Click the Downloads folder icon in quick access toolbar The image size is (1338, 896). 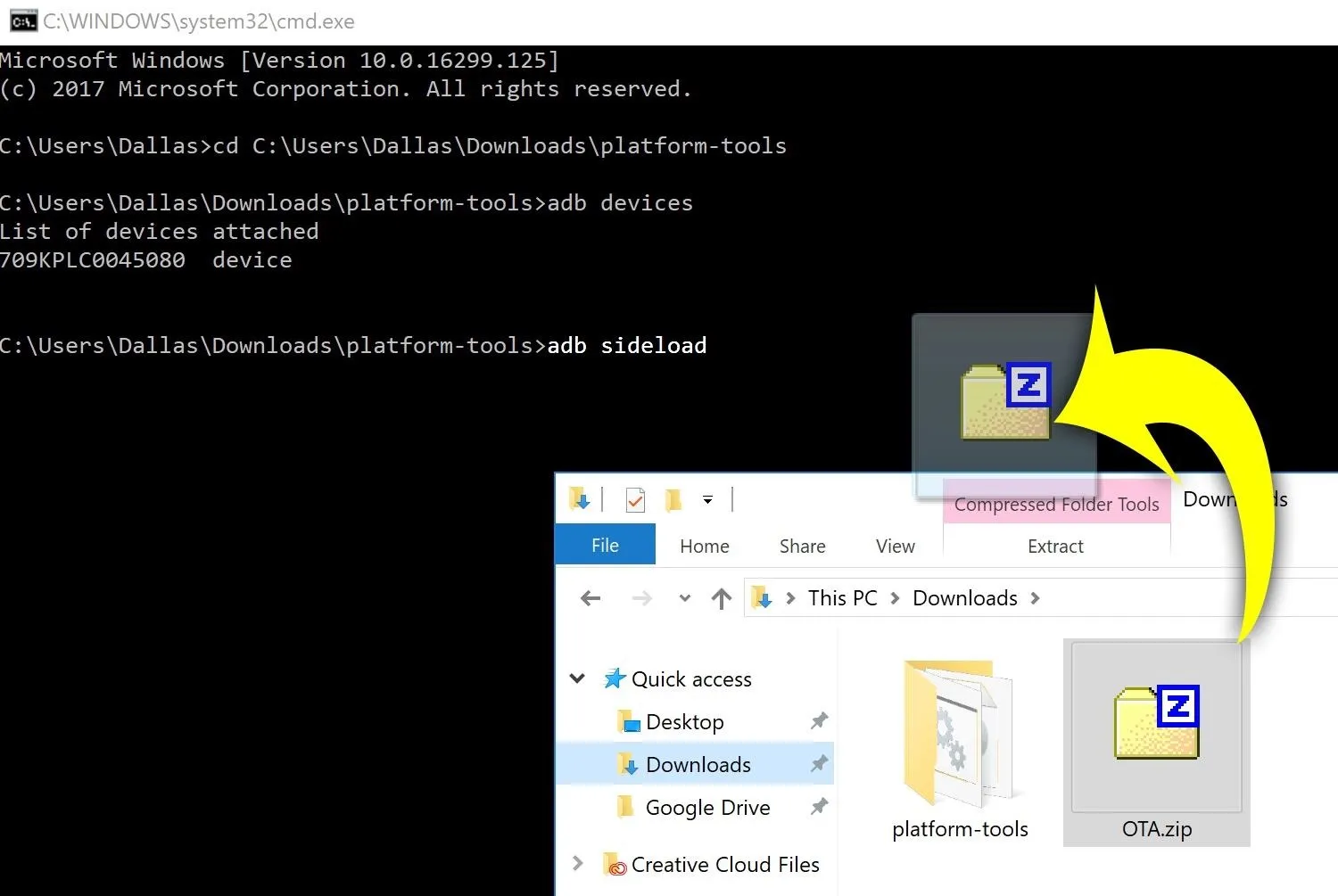[x=580, y=500]
